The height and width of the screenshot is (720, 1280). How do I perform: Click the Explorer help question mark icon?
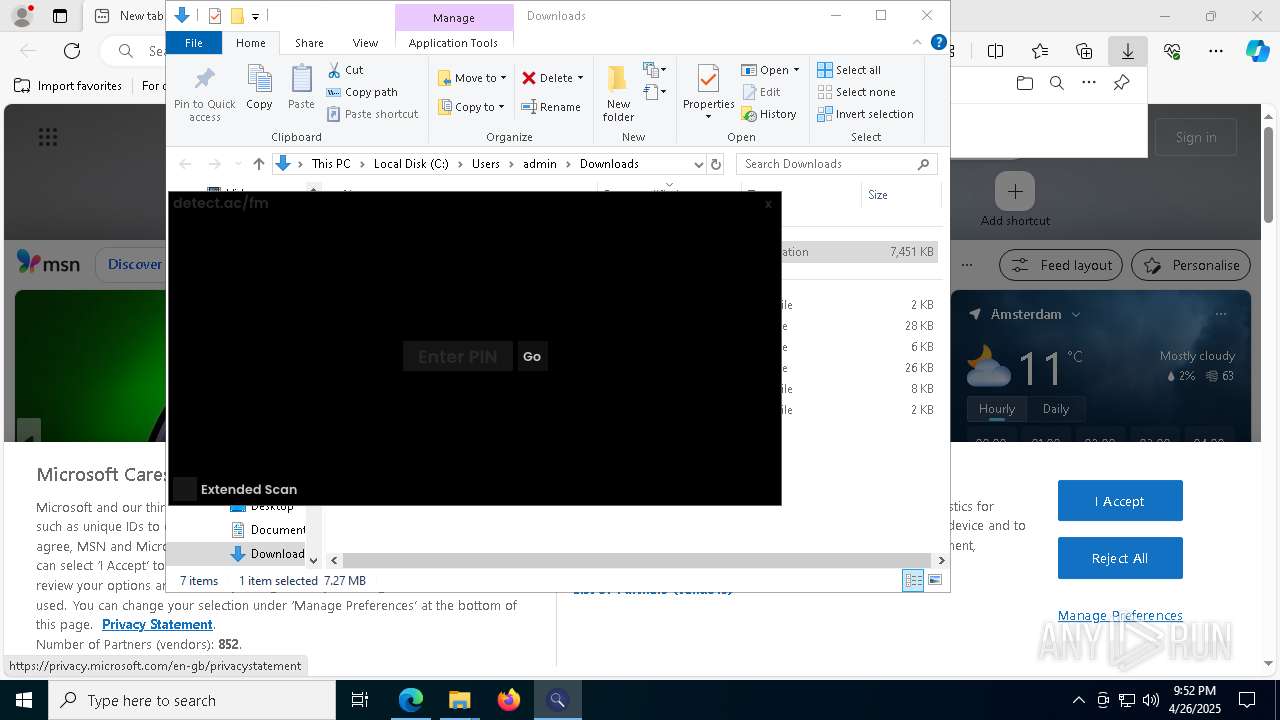(938, 42)
